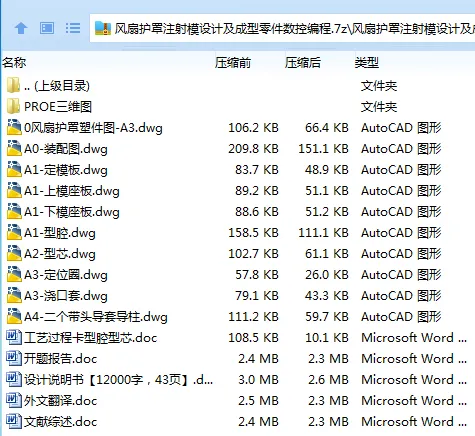Select file name 开题报告.doc

[x=60, y=359]
